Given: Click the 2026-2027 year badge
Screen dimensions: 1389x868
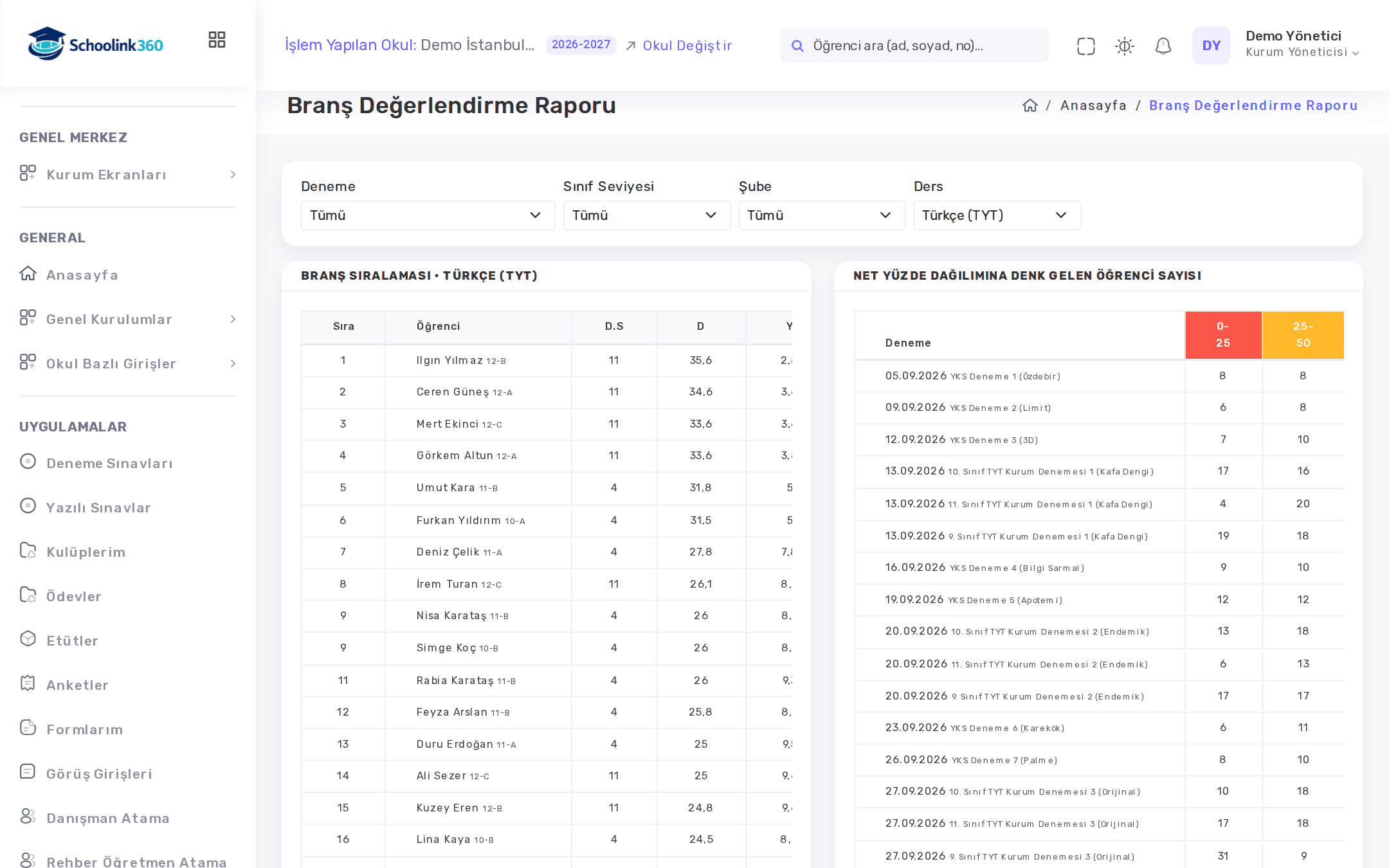Looking at the screenshot, I should (x=581, y=44).
